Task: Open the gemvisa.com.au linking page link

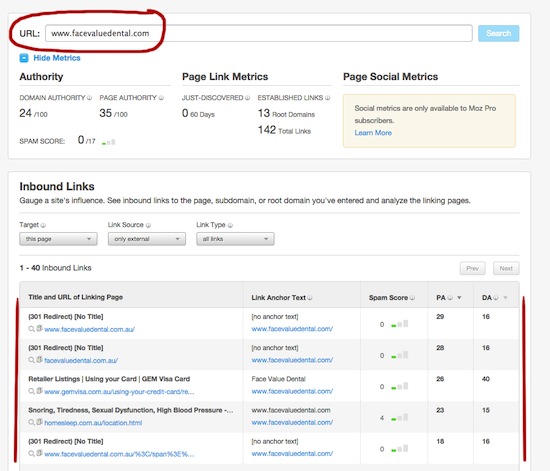Action: tap(119, 392)
